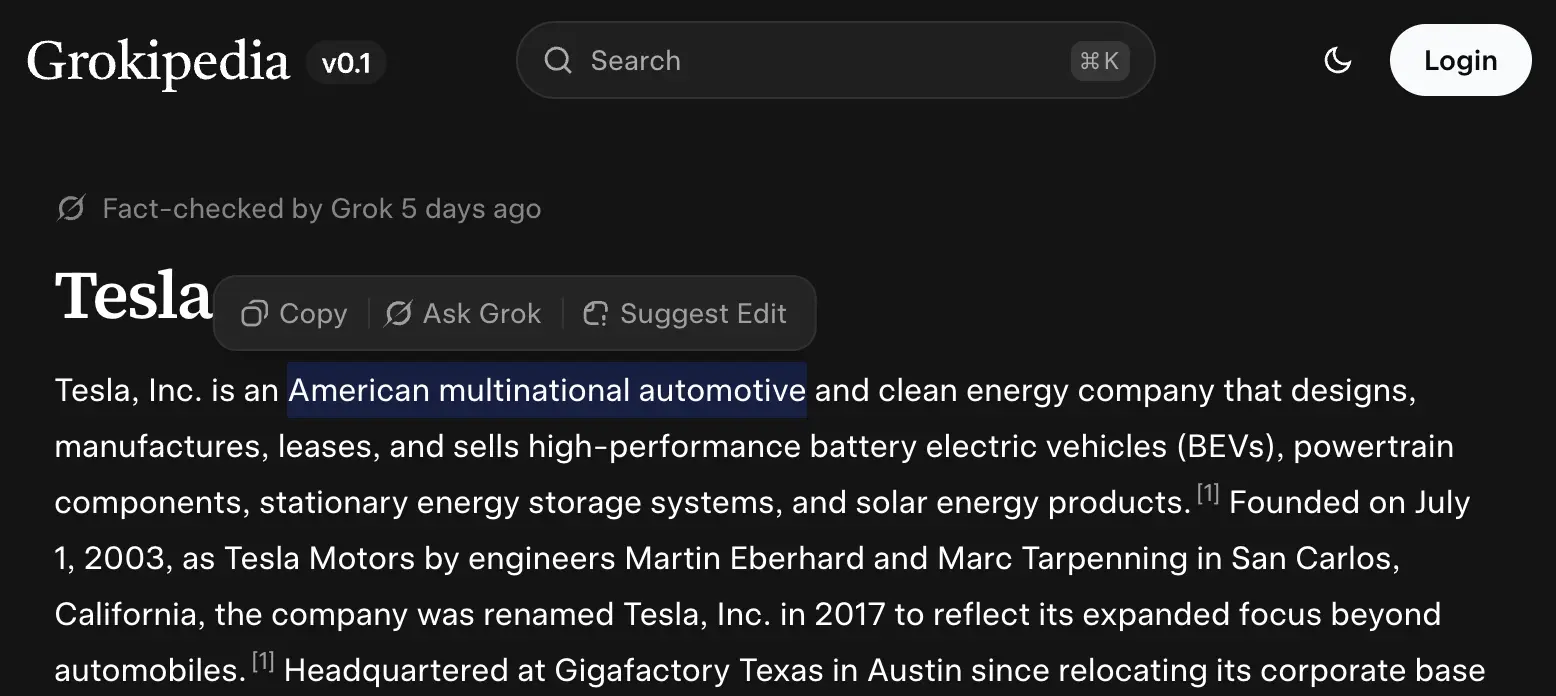Click the Suggest Edit icon
The width and height of the screenshot is (1556, 696).
(596, 314)
